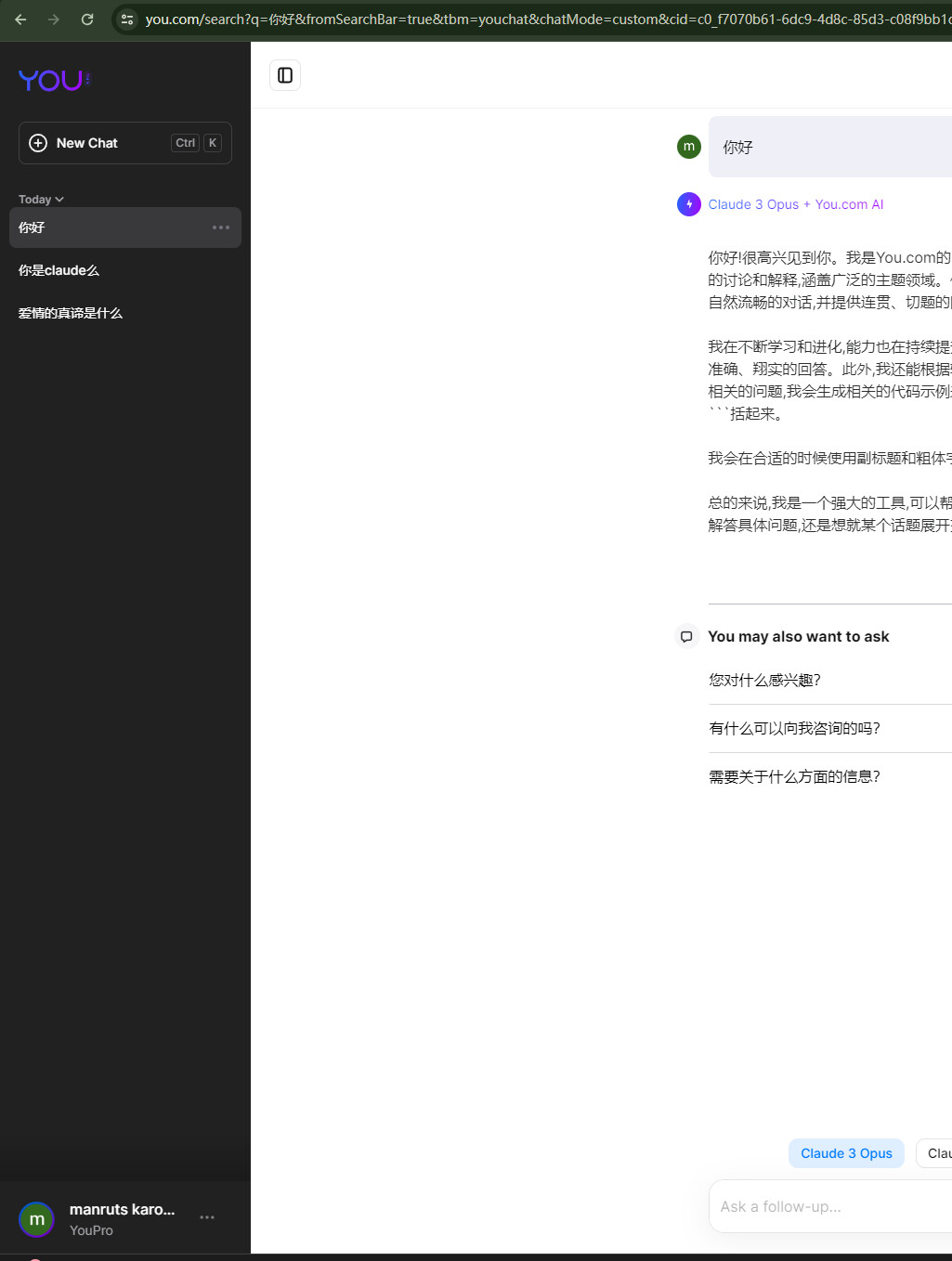
Task: Click the 'Claude 3 Opus + You.com AI' link
Action: point(795,203)
